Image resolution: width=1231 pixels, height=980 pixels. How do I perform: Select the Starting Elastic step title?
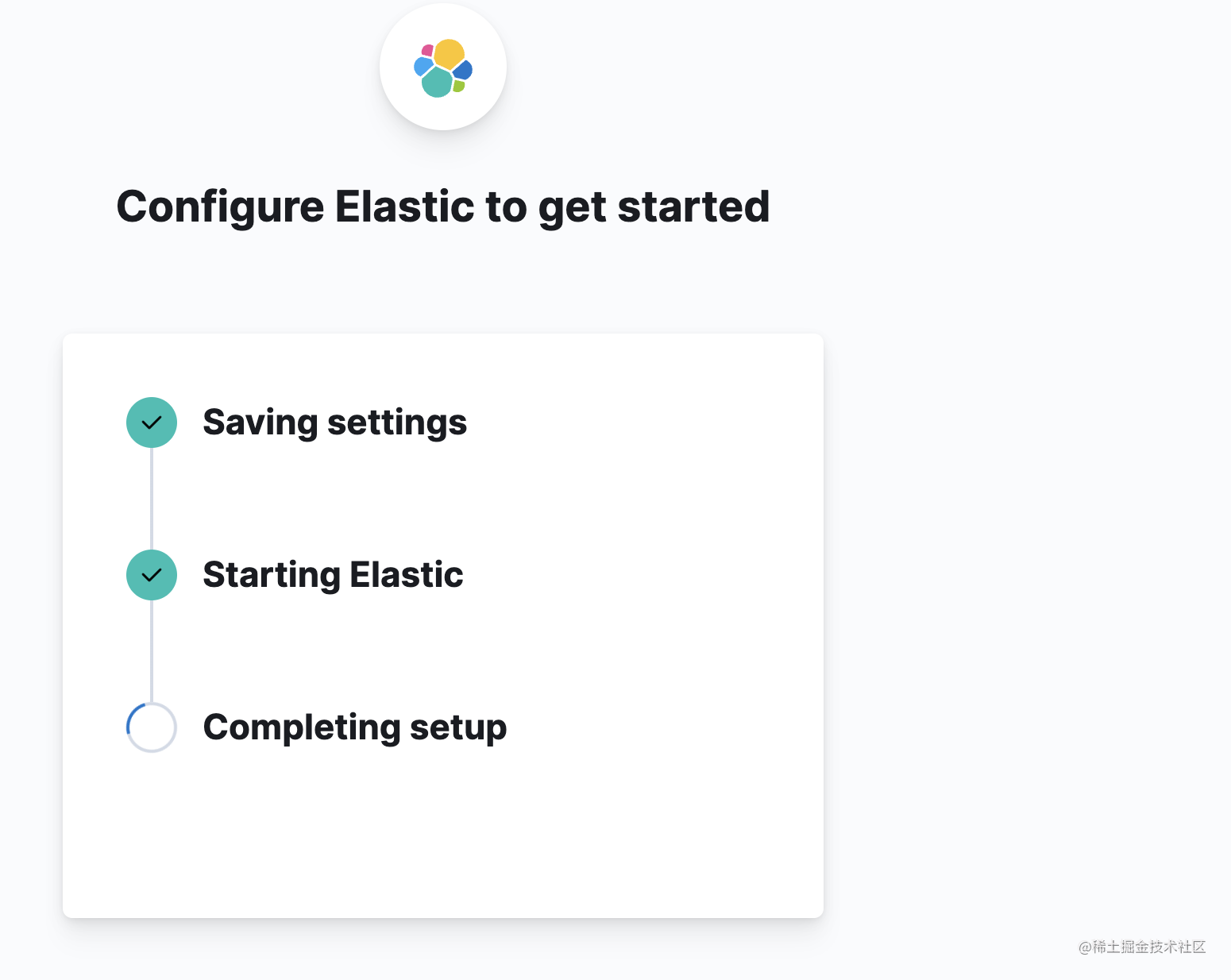click(x=334, y=575)
